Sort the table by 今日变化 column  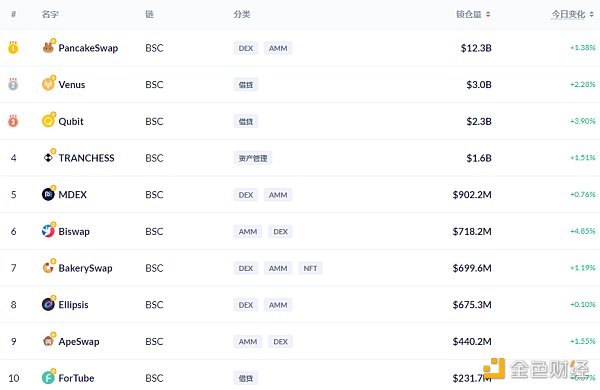tap(572, 14)
